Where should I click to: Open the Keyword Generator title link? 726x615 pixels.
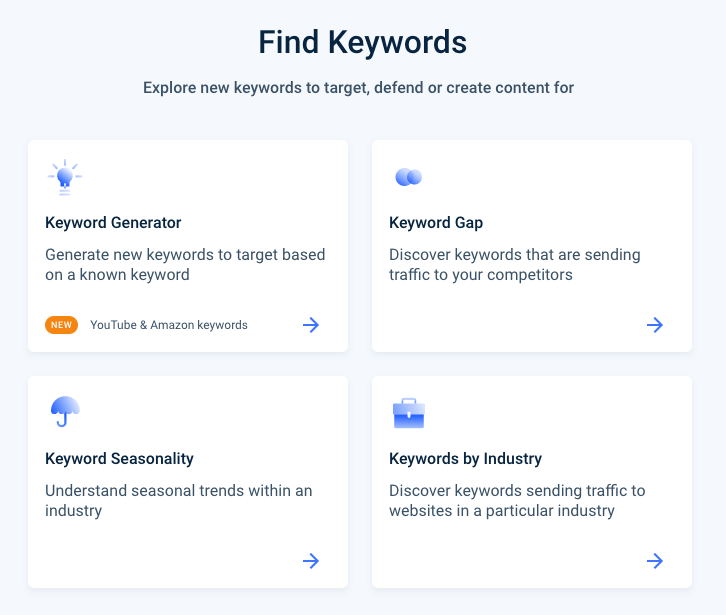coord(113,223)
